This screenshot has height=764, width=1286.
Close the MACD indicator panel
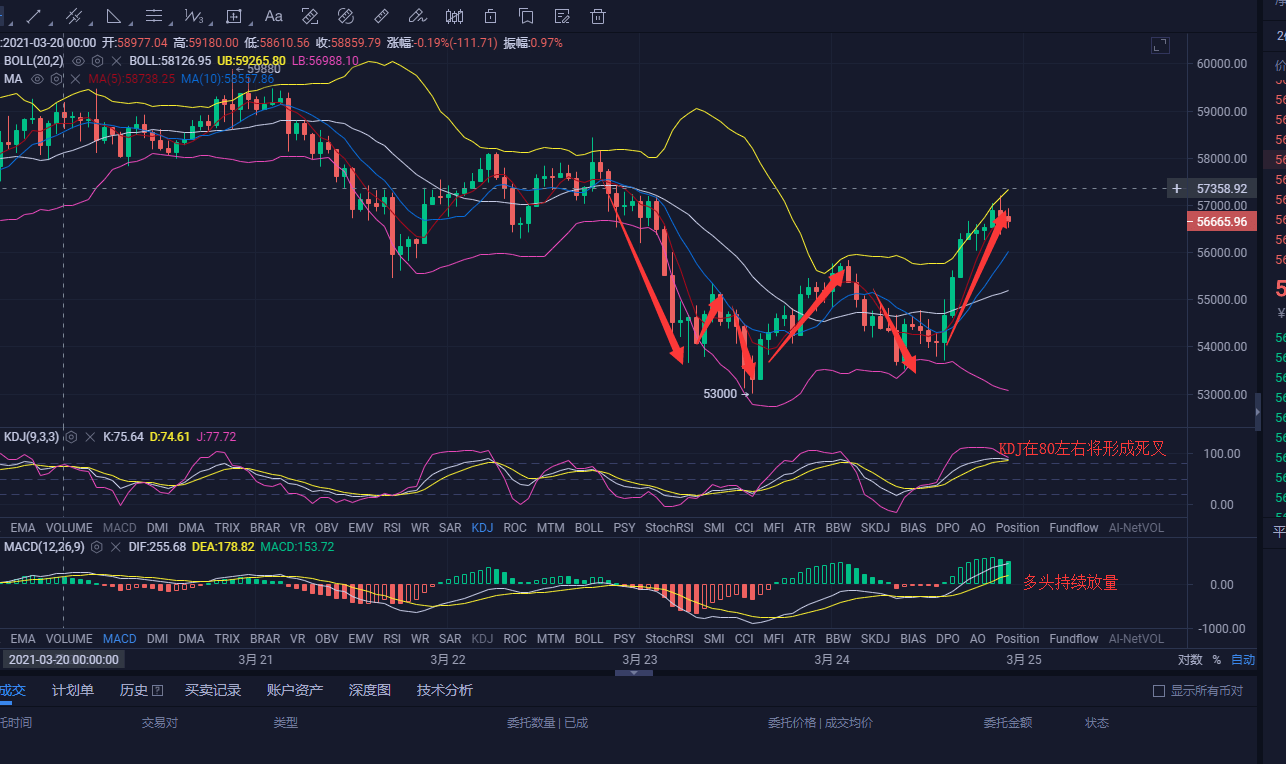coord(116,547)
